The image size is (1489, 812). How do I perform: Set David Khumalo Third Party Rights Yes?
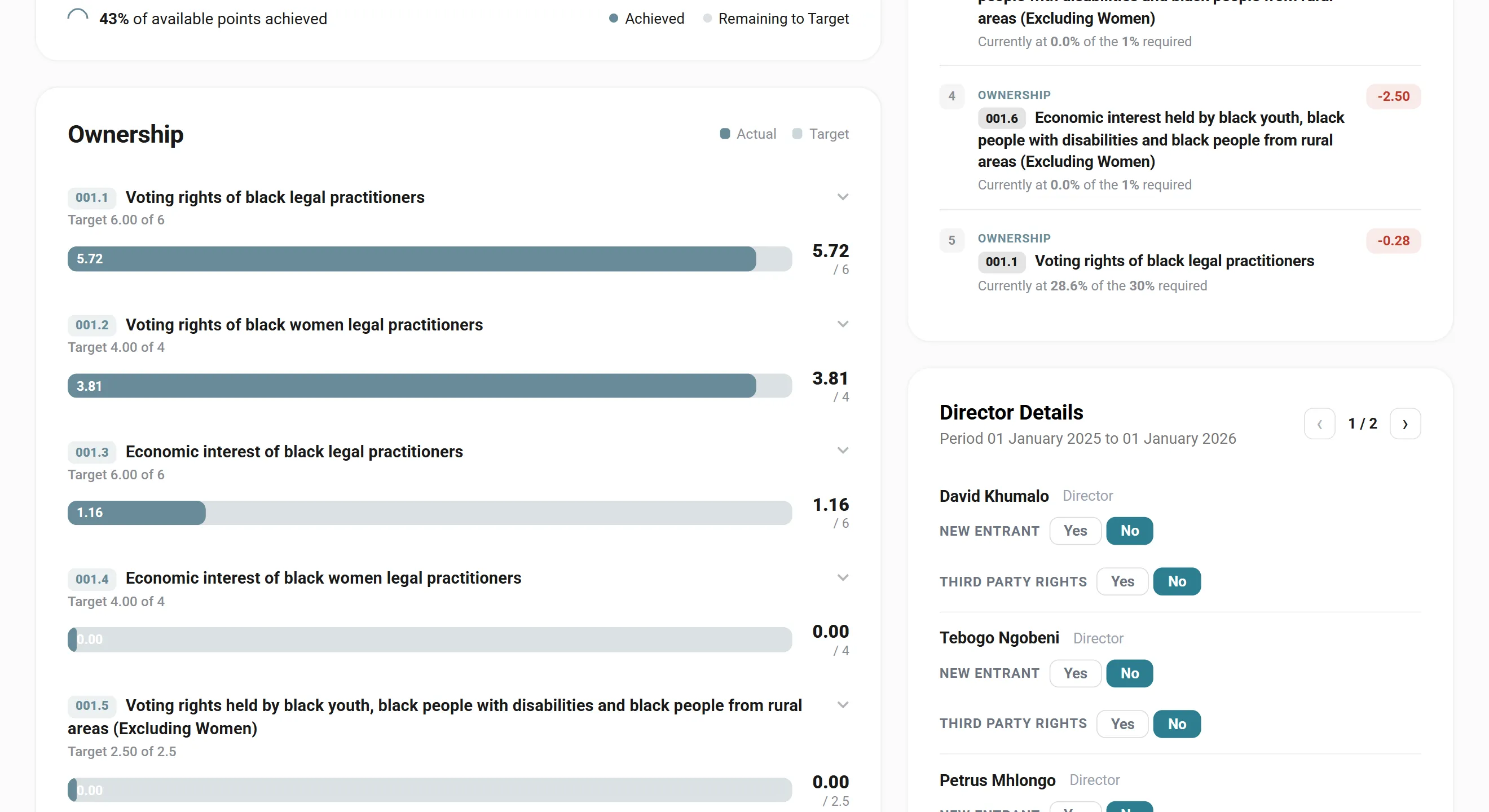pyautogui.click(x=1122, y=581)
